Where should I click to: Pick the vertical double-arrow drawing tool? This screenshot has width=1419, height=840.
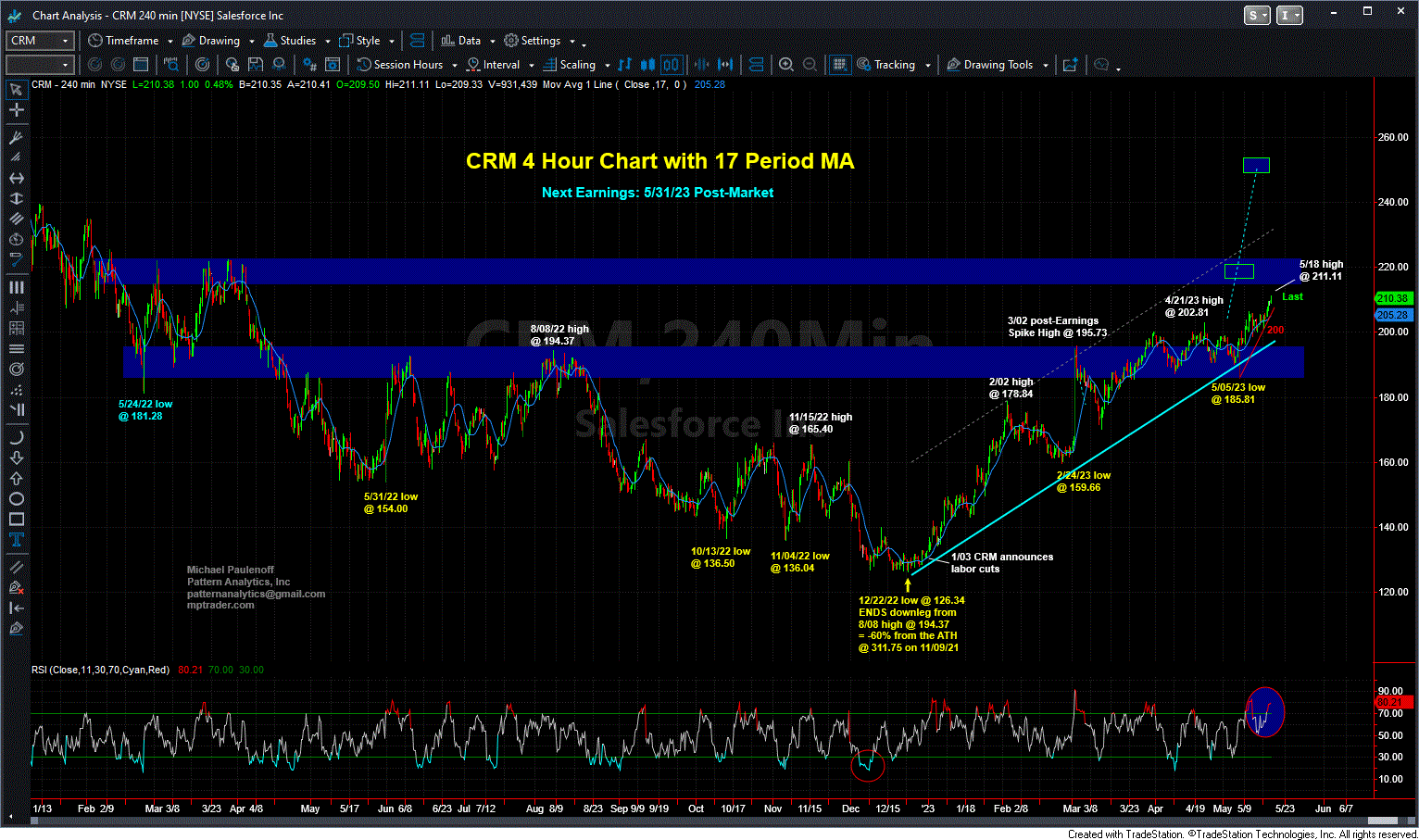(16, 198)
